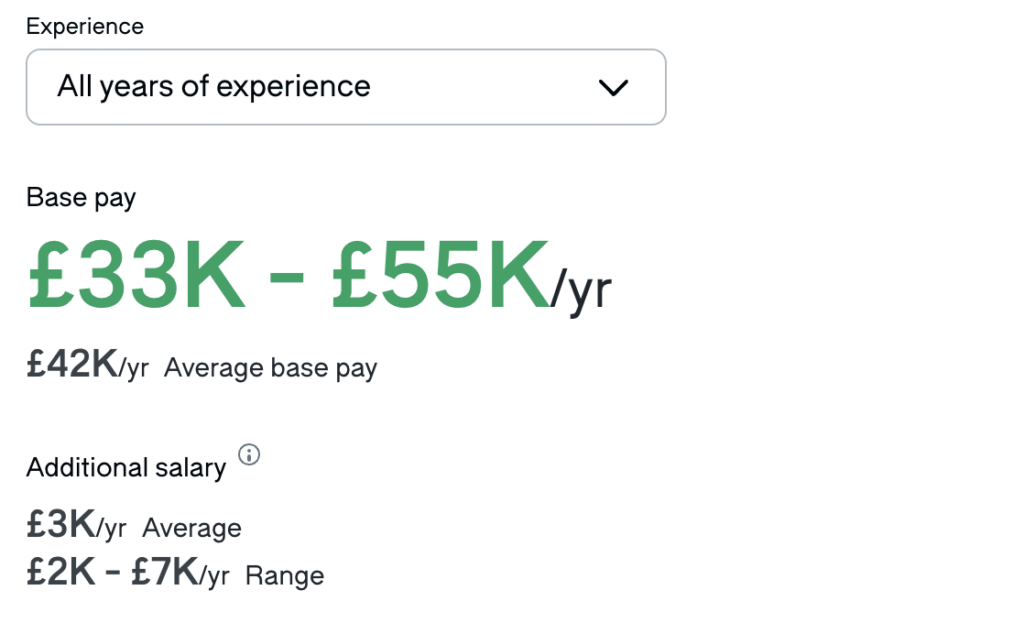Click the /yr text beside £42K
The width and height of the screenshot is (1024, 634).
(x=134, y=368)
